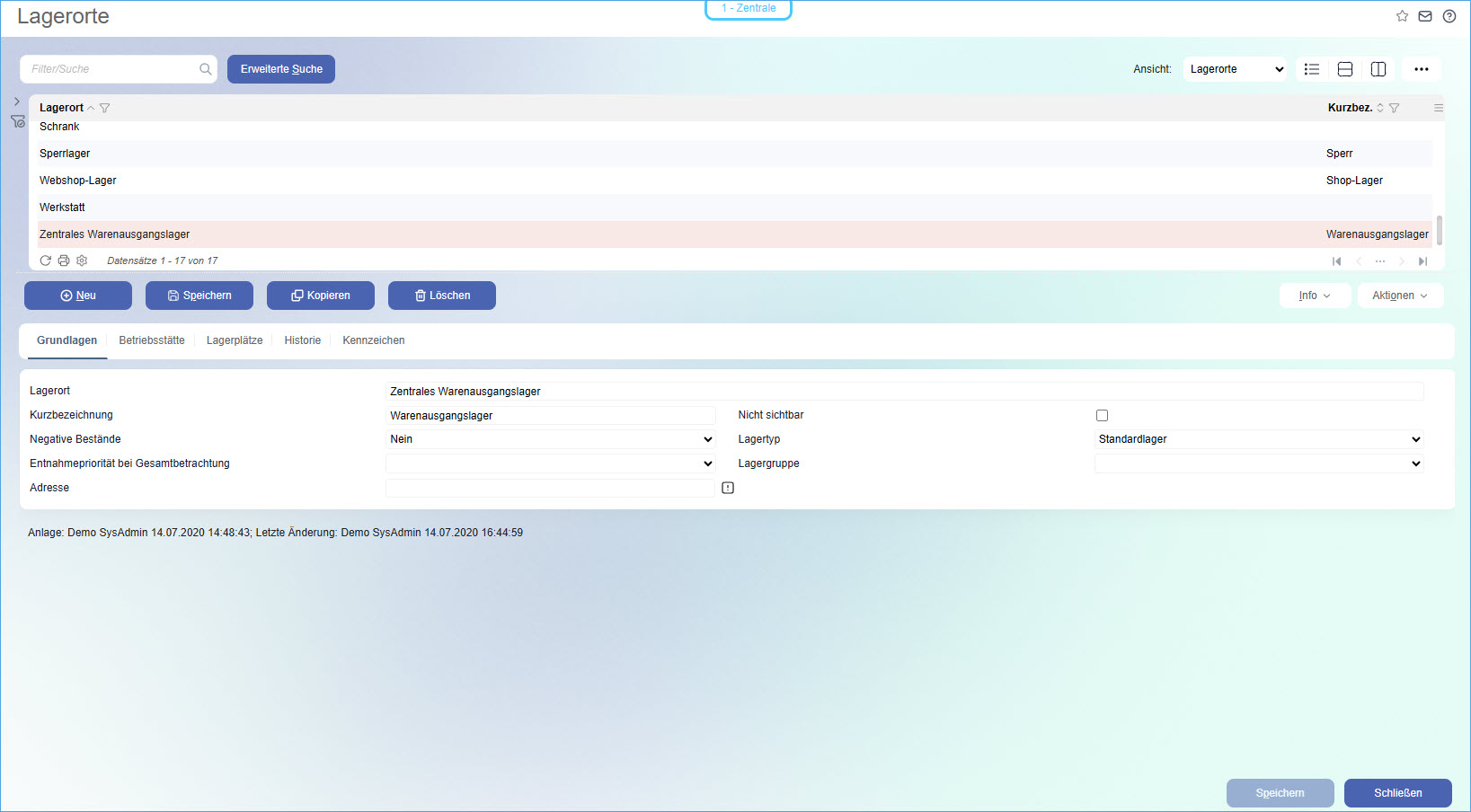Open the Lagertyp dropdown
Screen dimensions: 1471x812
point(1258,439)
